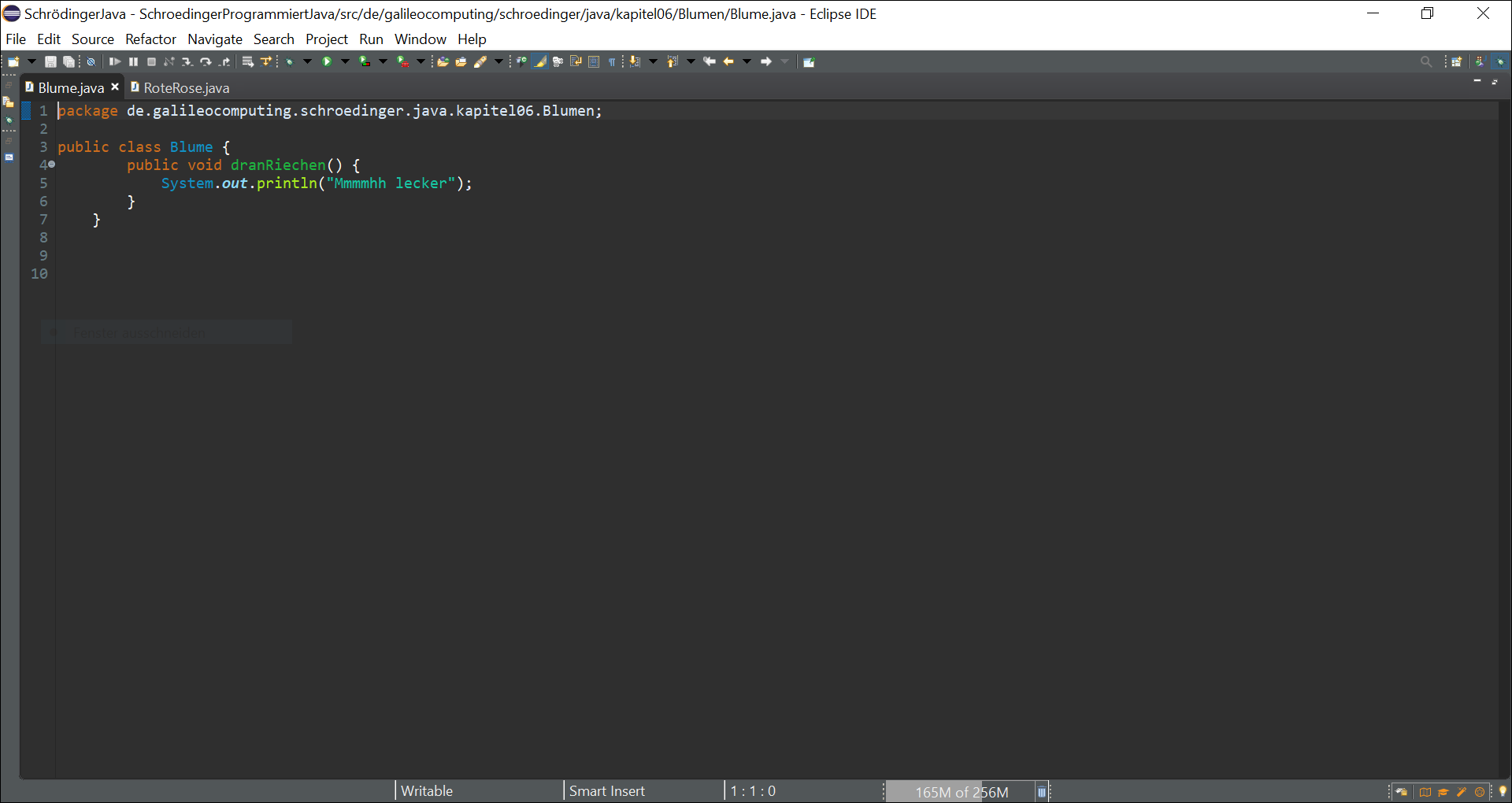Viewport: 1512px width, 803px height.
Task: Switch to the RoteRose.java tab
Action: (x=186, y=87)
